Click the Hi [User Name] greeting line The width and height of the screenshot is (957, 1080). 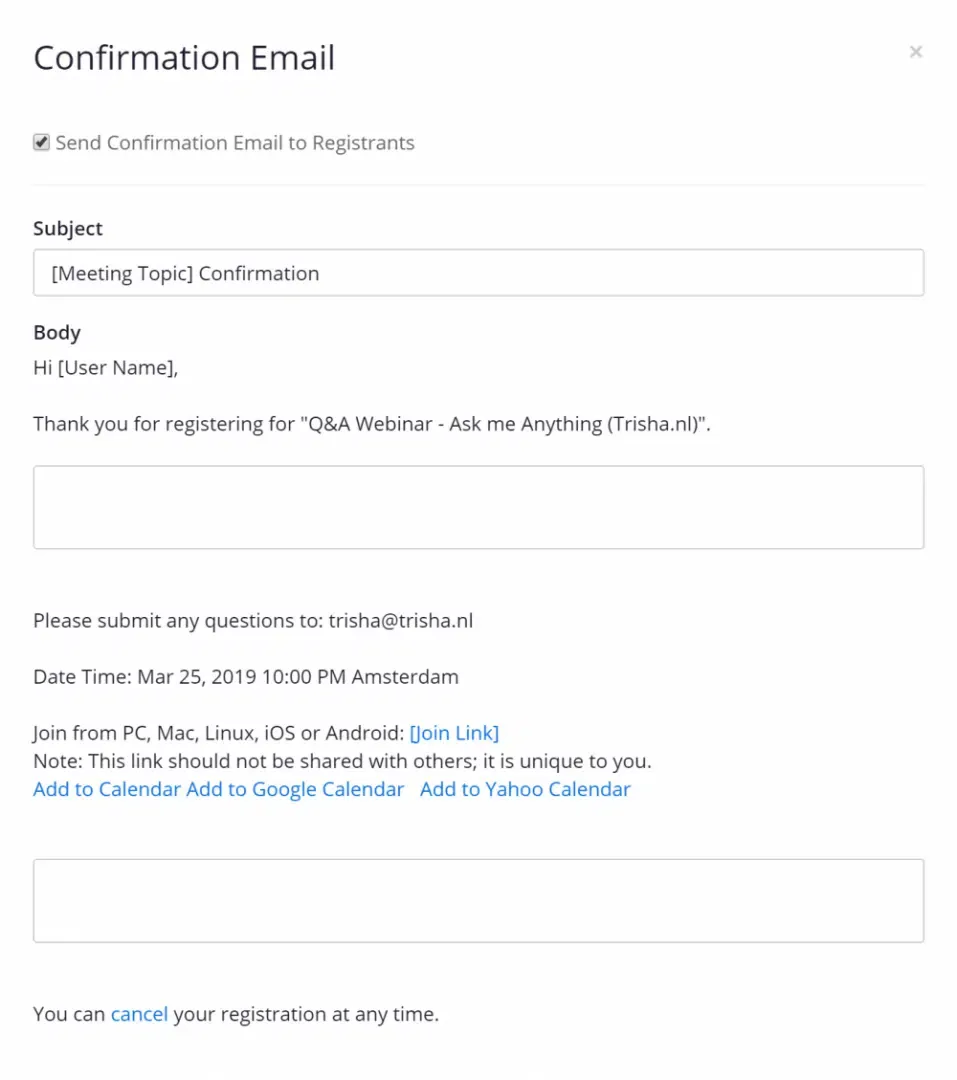(x=105, y=368)
